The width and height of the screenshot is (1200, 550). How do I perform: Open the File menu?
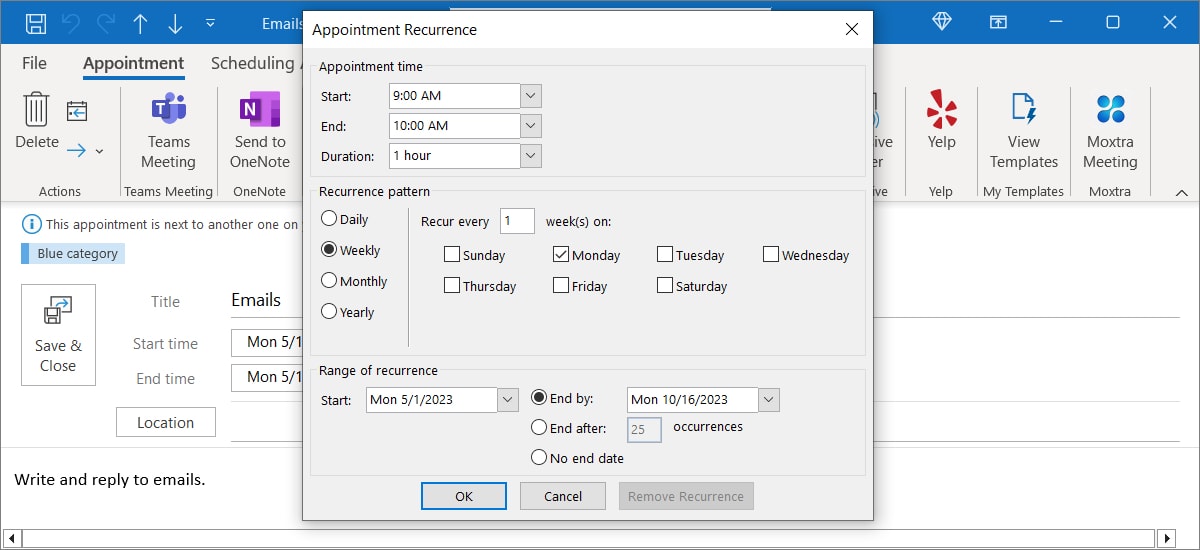point(34,63)
